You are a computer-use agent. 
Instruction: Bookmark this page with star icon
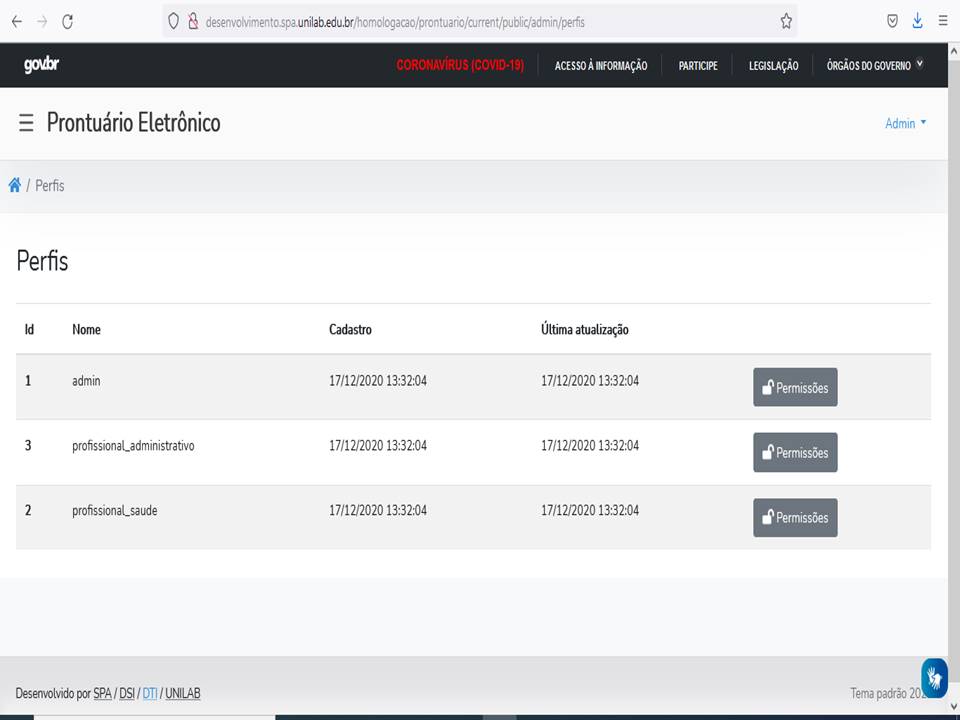pos(786,21)
